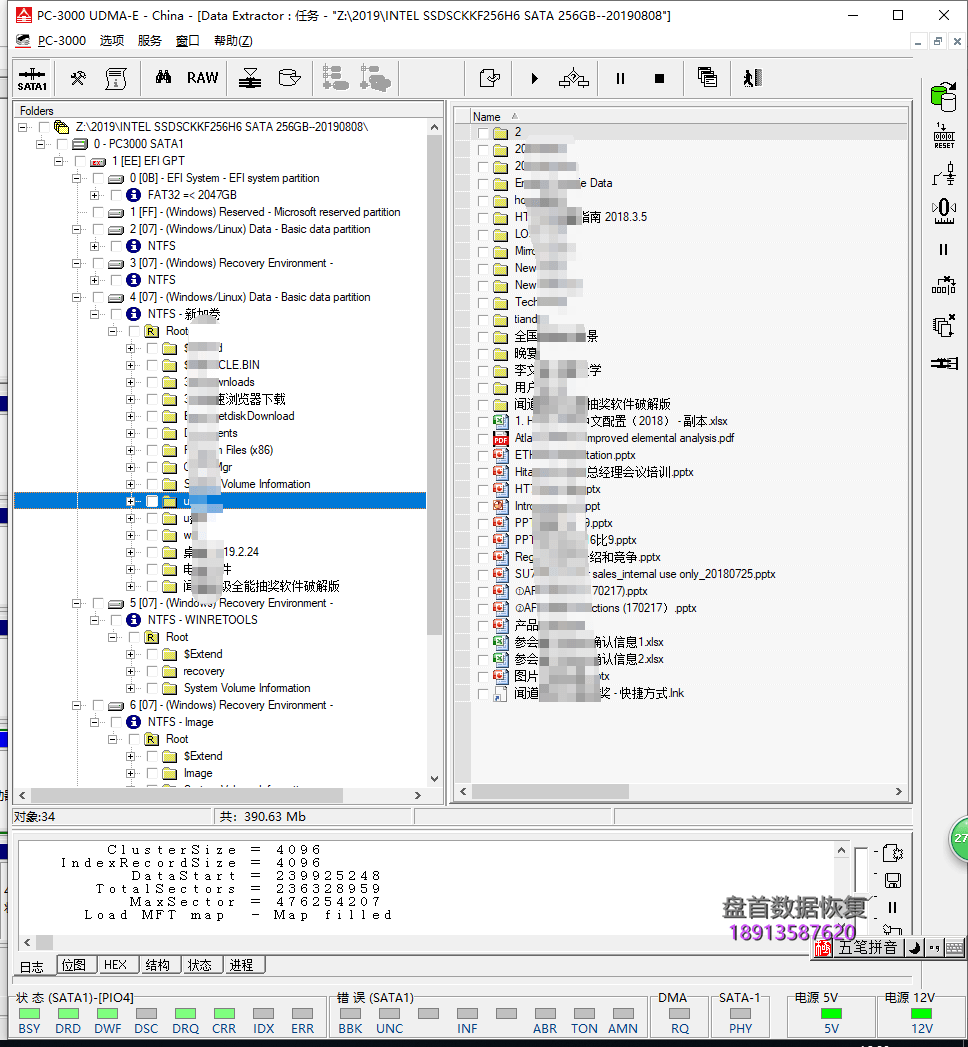Tick checkbox for System Volume Information folder
Viewport: 968px width, 1047px height.
tap(152, 688)
